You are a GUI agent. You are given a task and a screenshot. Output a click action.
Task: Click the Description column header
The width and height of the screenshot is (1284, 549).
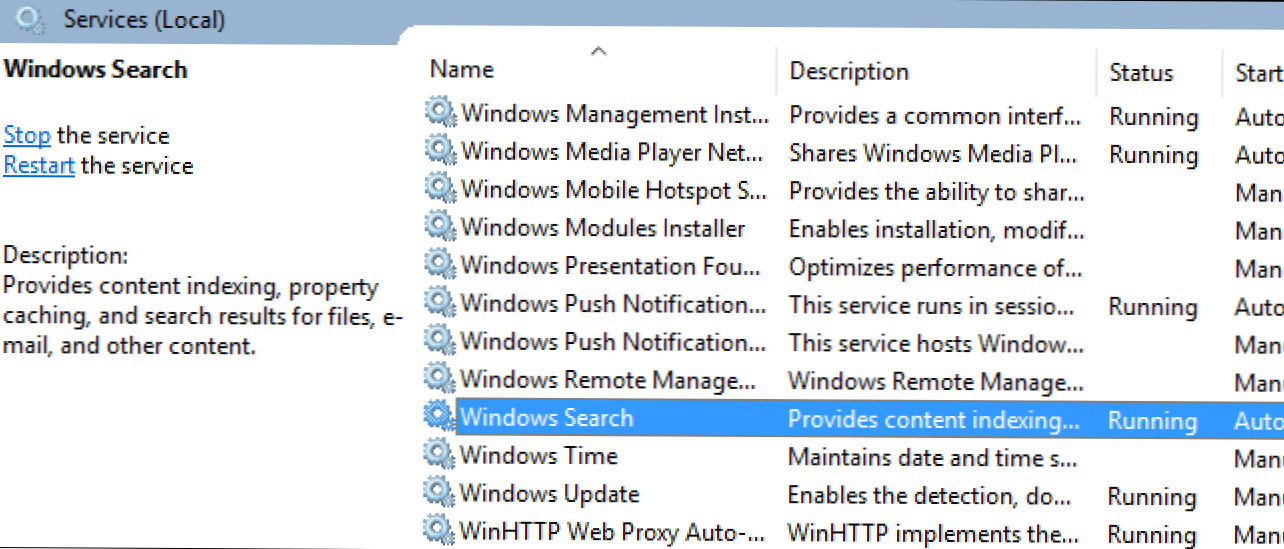coord(849,72)
